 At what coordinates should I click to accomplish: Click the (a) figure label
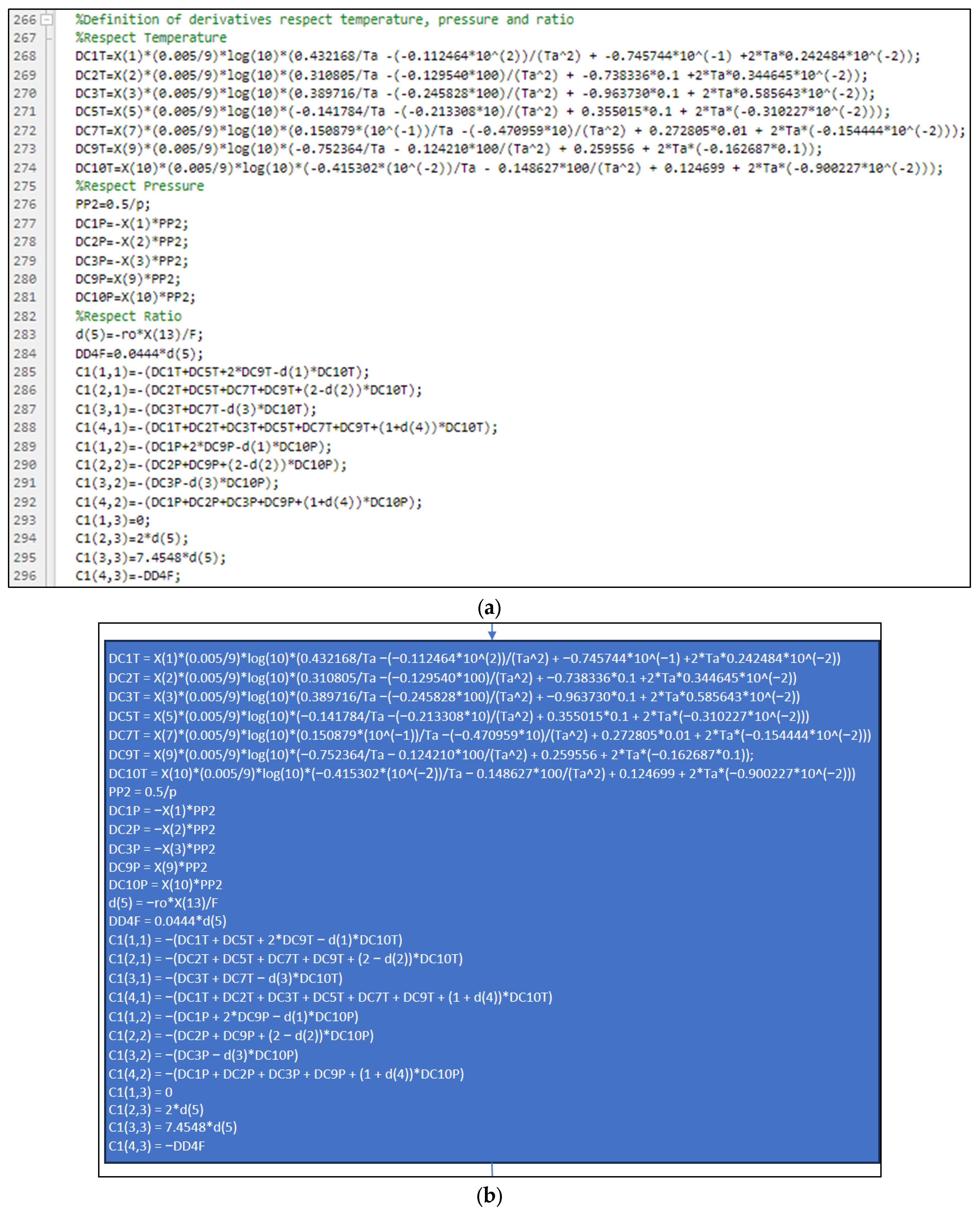[x=489, y=608]
